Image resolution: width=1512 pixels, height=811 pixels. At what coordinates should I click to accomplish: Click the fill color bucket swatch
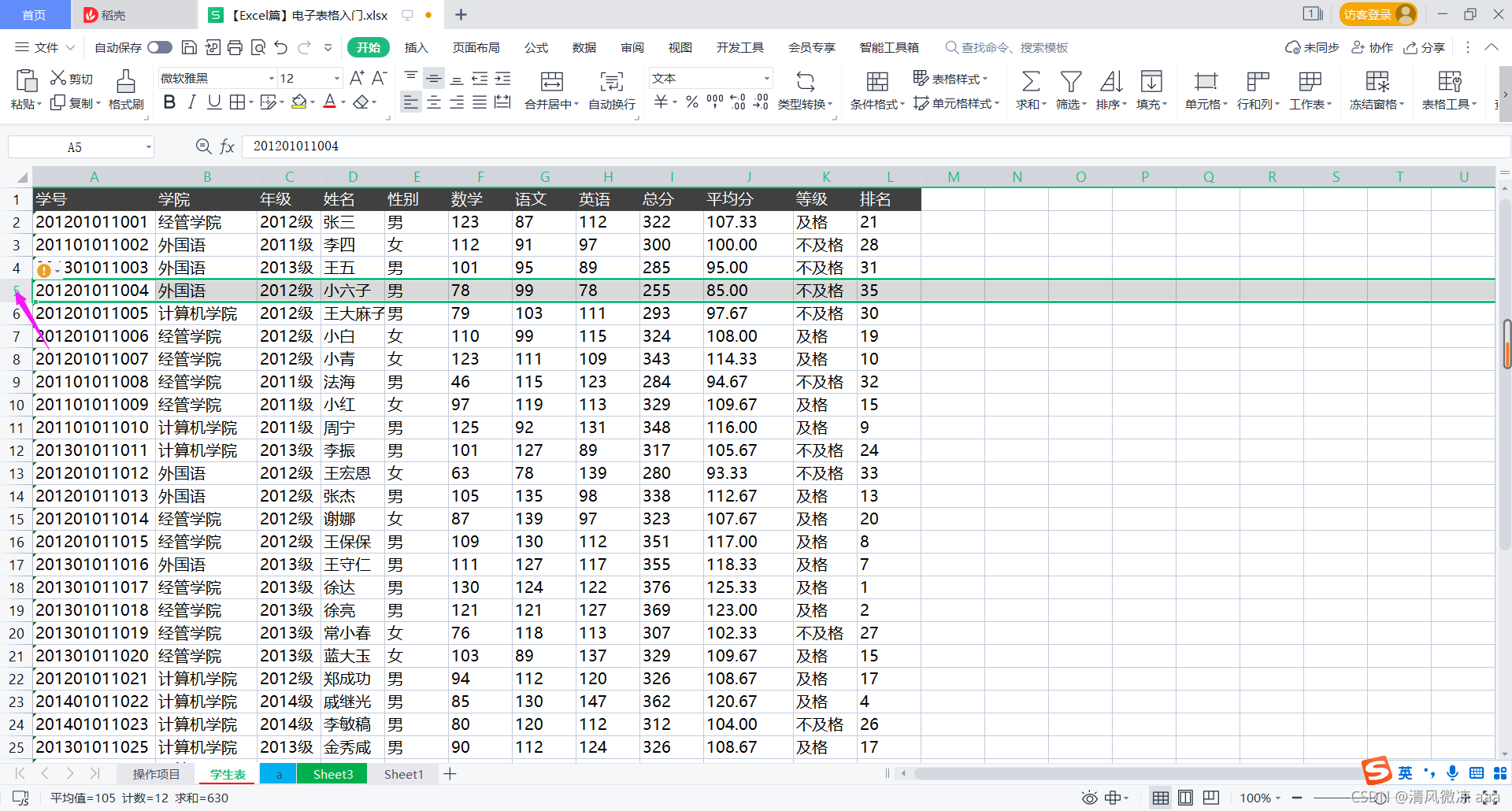point(298,102)
